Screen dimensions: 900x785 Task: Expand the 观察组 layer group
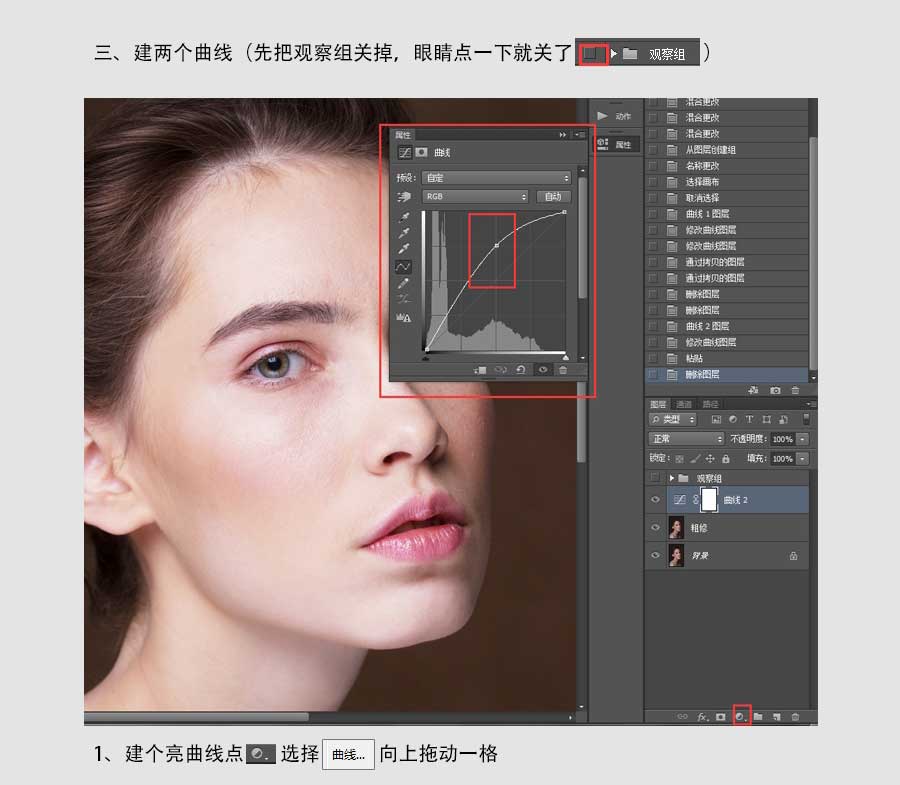[672, 479]
